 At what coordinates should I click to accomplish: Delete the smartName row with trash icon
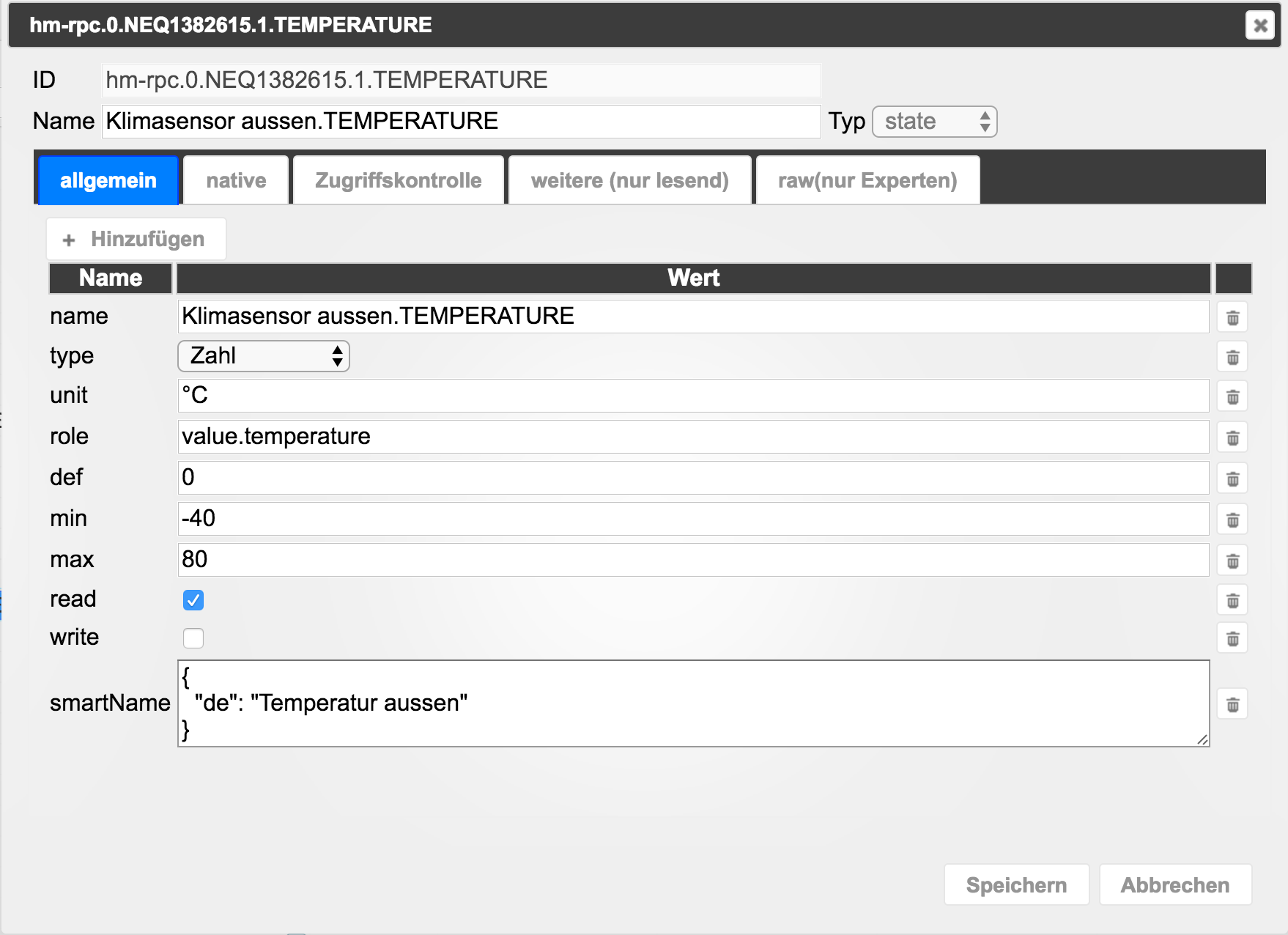(x=1232, y=705)
